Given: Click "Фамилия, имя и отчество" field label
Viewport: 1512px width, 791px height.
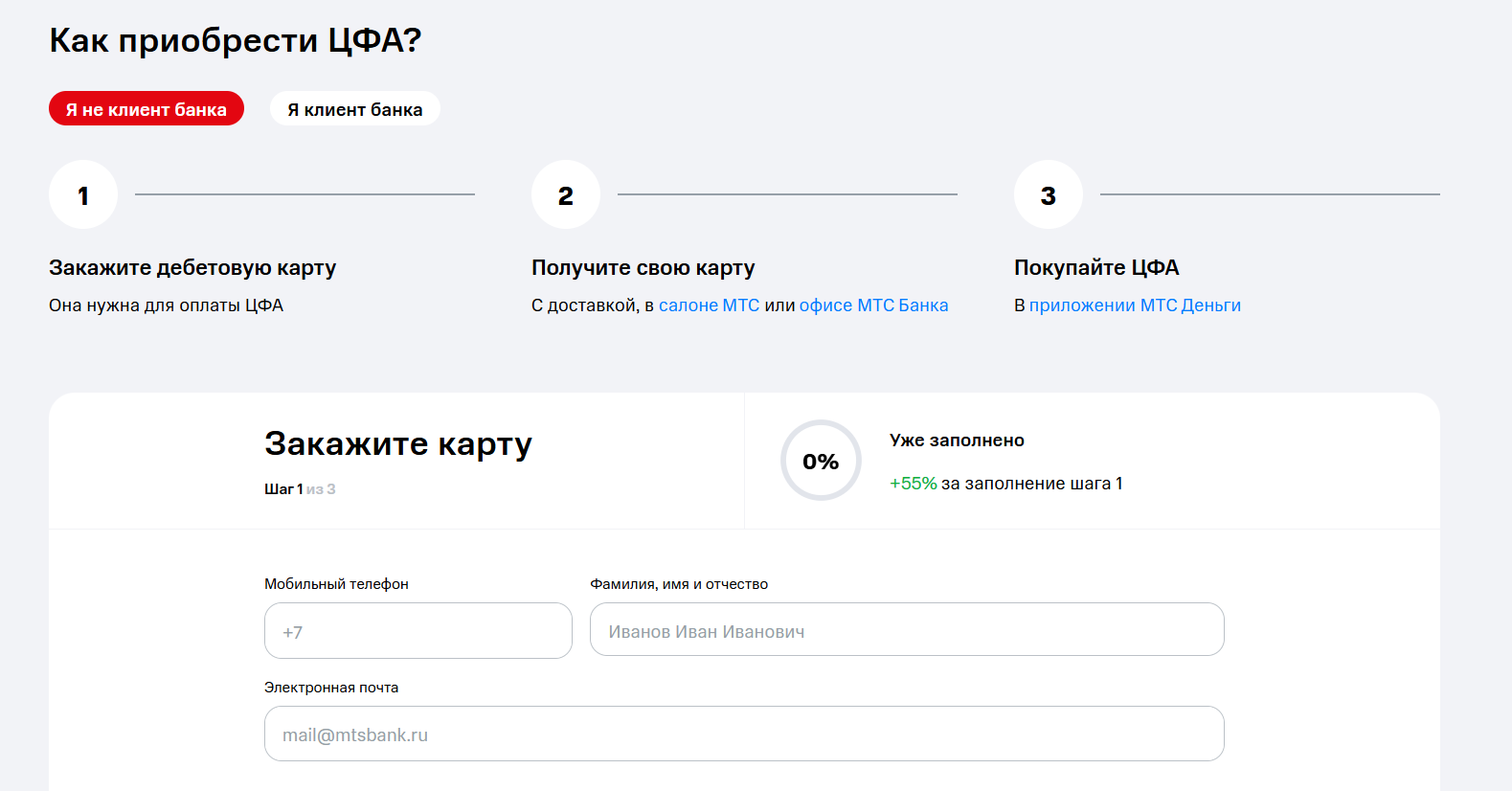Looking at the screenshot, I should point(679,584).
